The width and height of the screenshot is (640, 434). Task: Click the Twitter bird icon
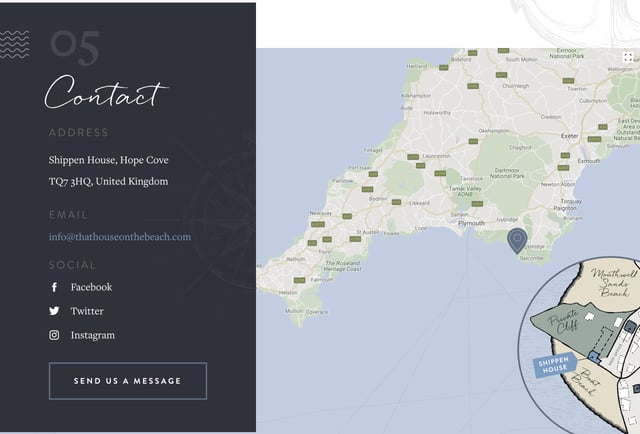(x=54, y=312)
